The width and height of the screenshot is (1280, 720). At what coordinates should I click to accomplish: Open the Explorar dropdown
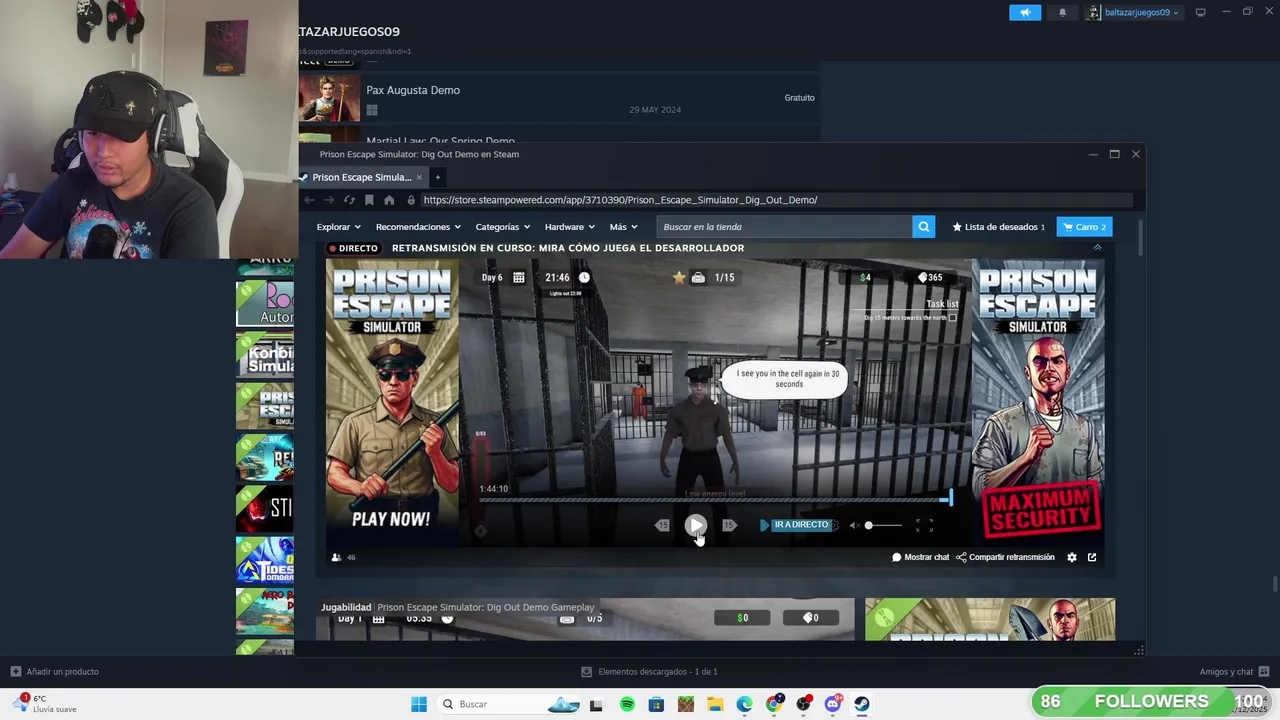(x=338, y=227)
